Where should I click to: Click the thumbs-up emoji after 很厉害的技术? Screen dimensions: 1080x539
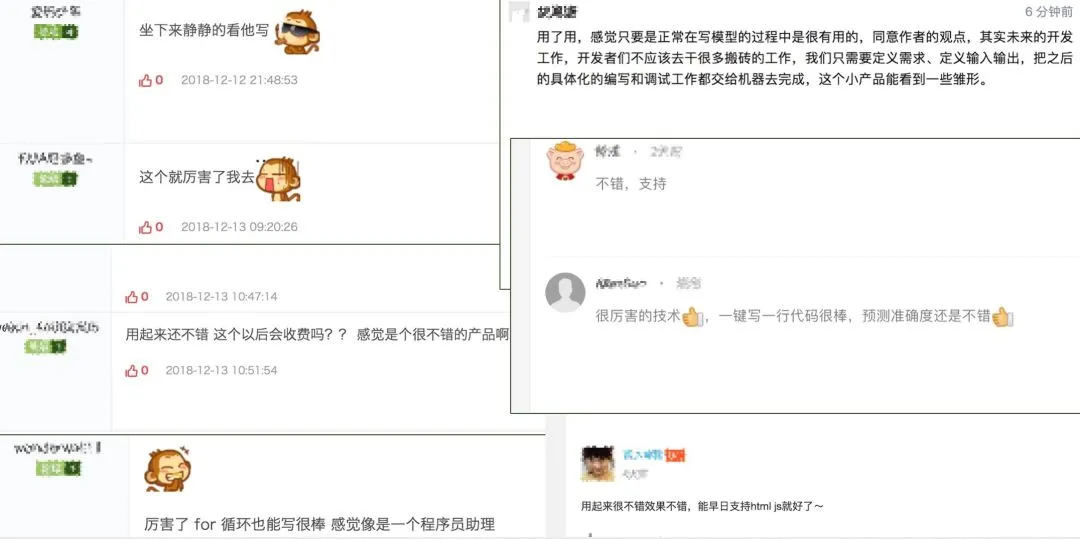692,317
